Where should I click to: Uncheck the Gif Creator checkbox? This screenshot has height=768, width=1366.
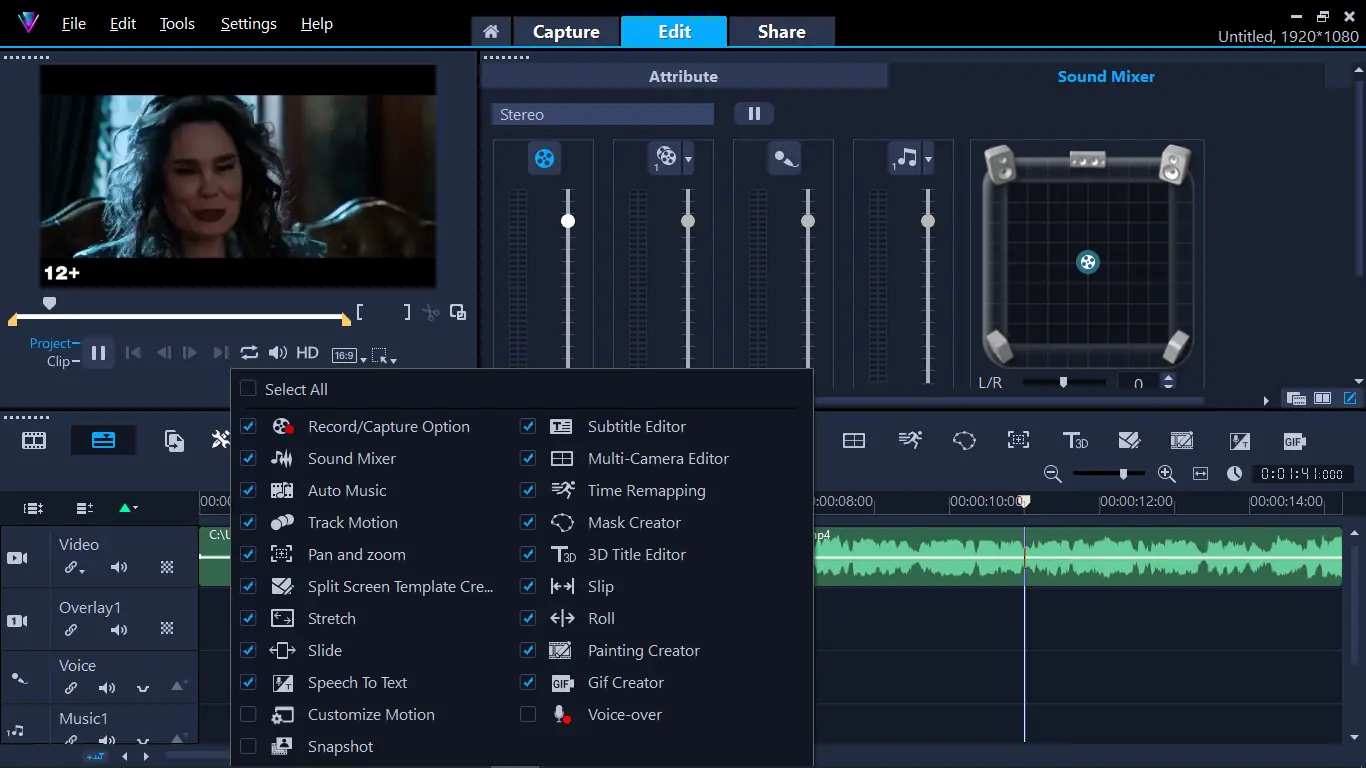tap(528, 682)
